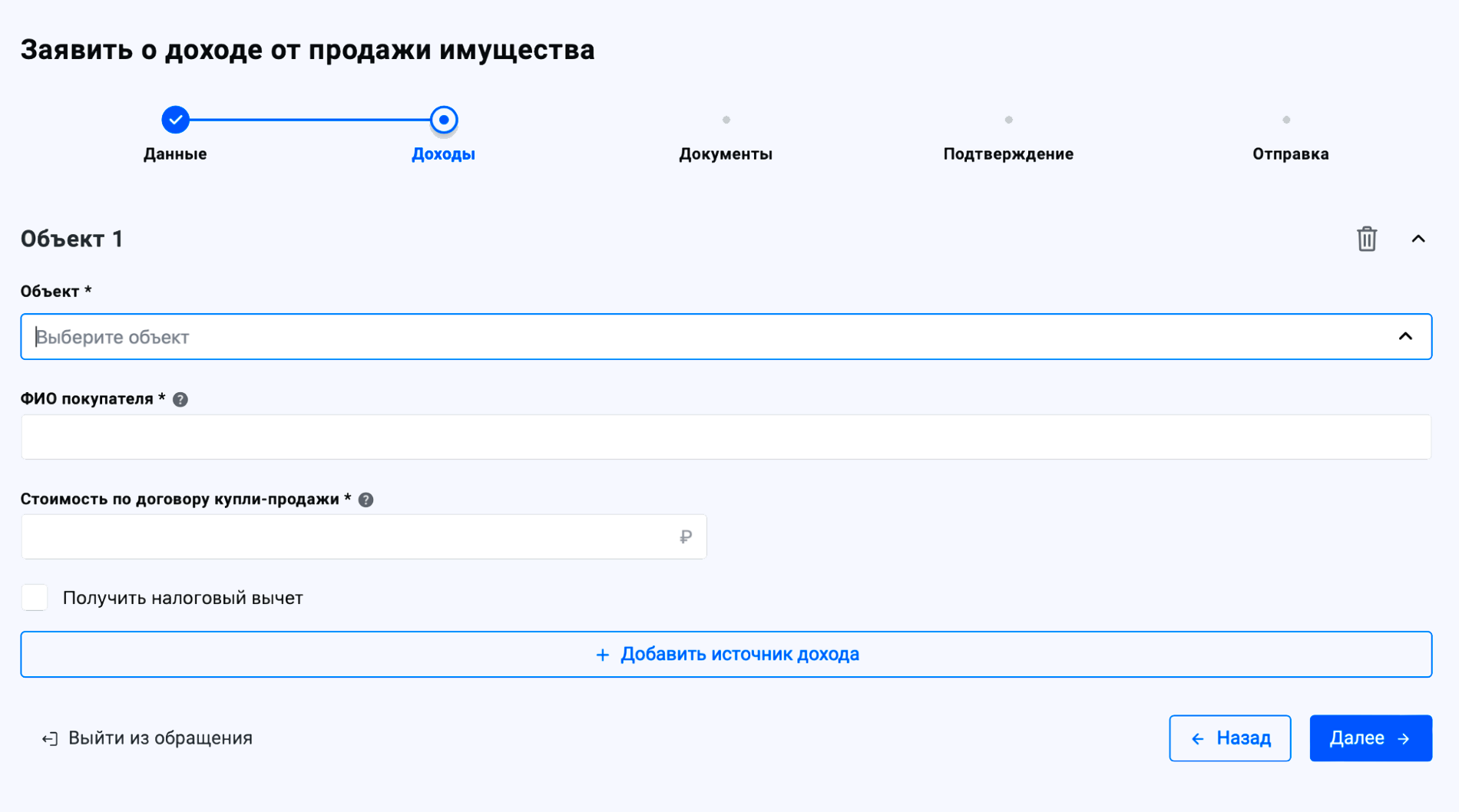This screenshot has height=812, width=1459.
Task: Enable the Получить налоговый вычет checkbox
Action: click(x=35, y=597)
